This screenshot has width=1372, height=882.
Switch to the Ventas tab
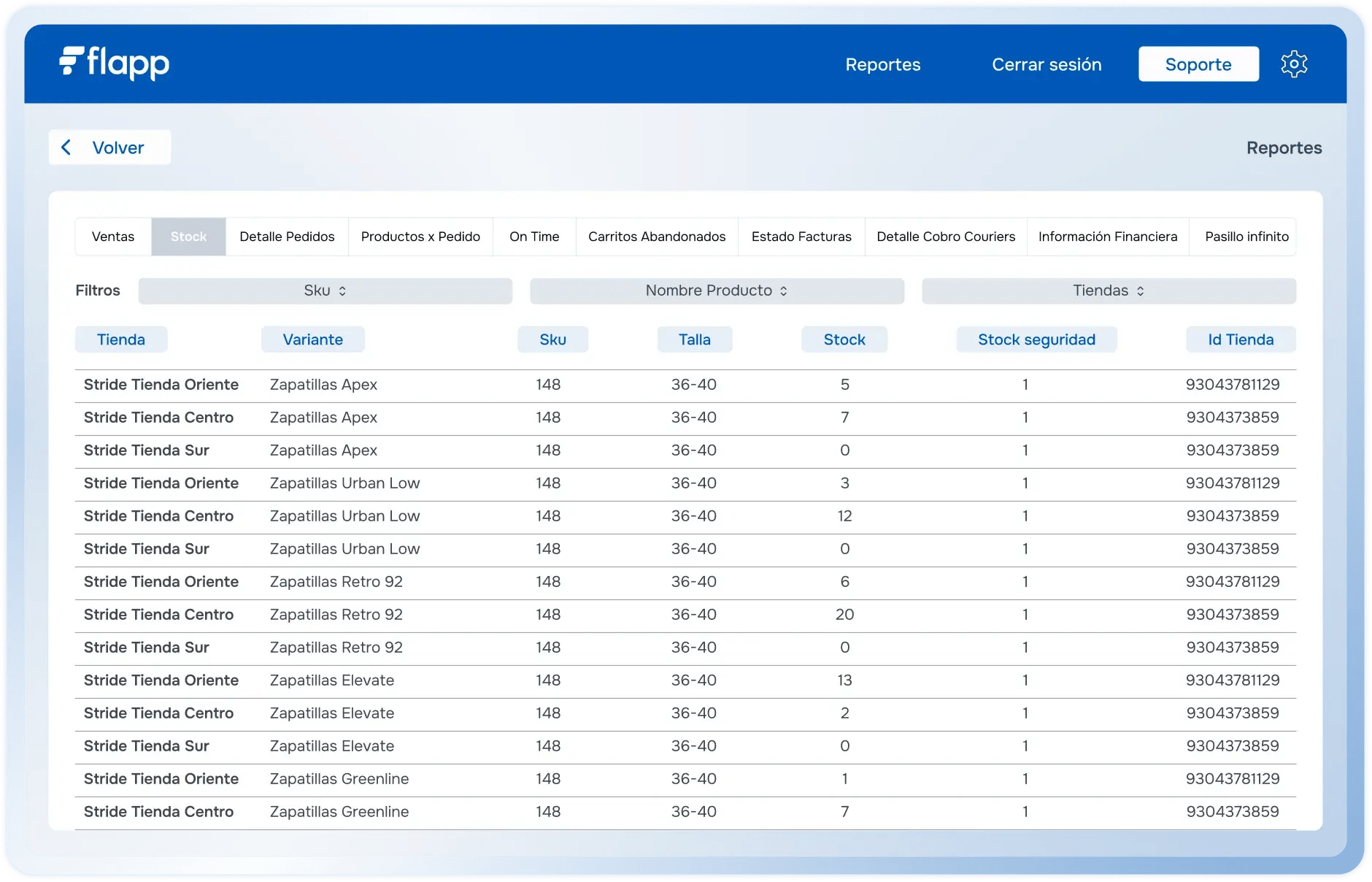click(x=113, y=237)
